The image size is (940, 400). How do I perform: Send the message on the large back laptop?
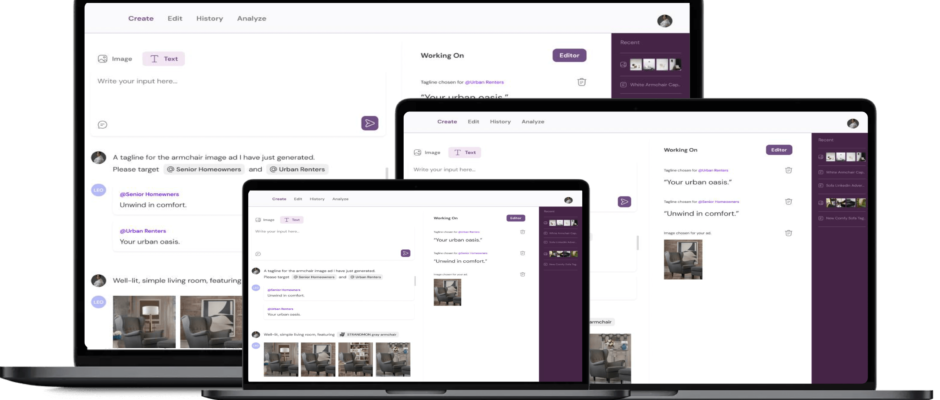tap(370, 124)
